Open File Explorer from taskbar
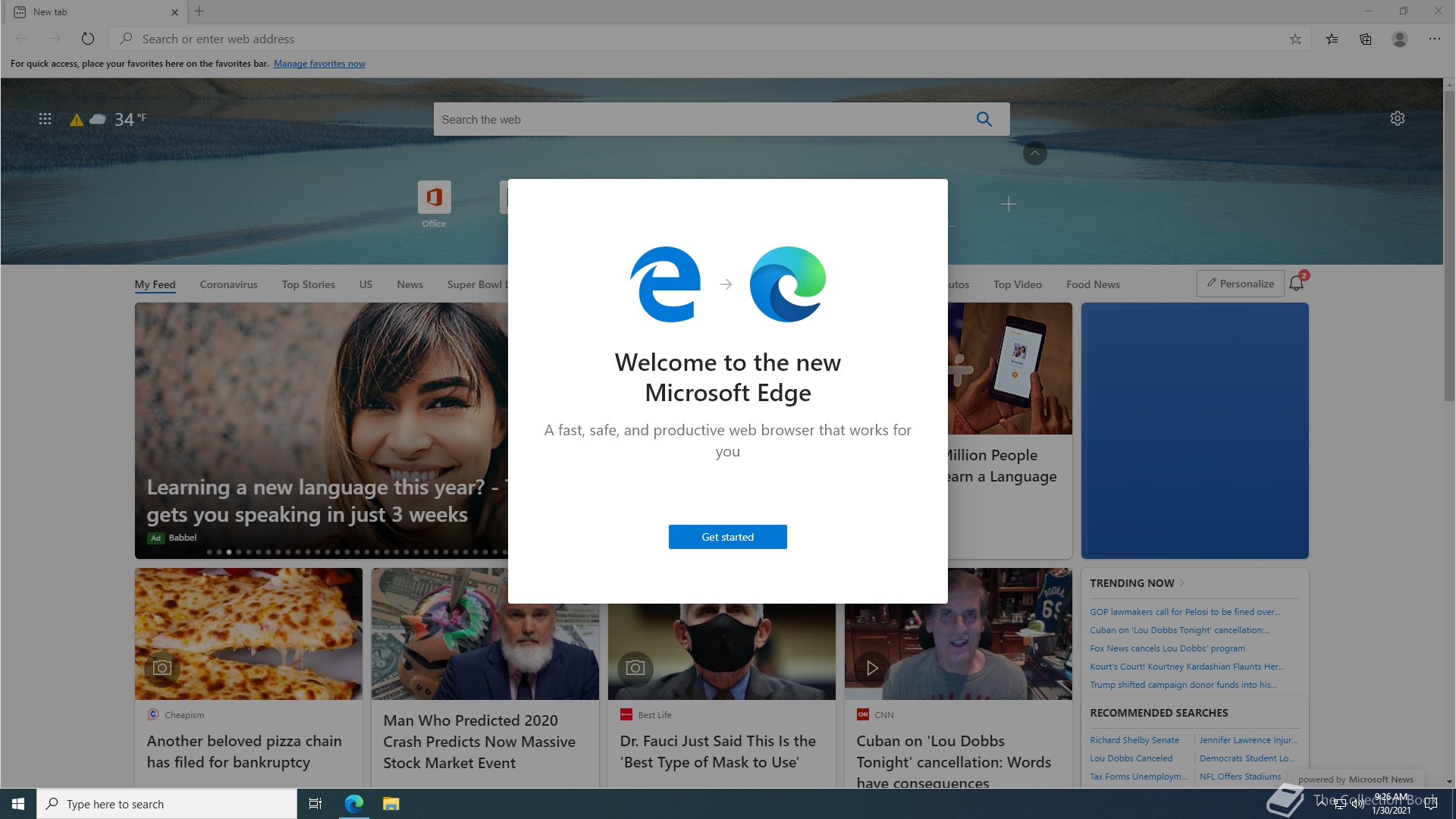Screen dimensions: 1456x819 [x=391, y=804]
